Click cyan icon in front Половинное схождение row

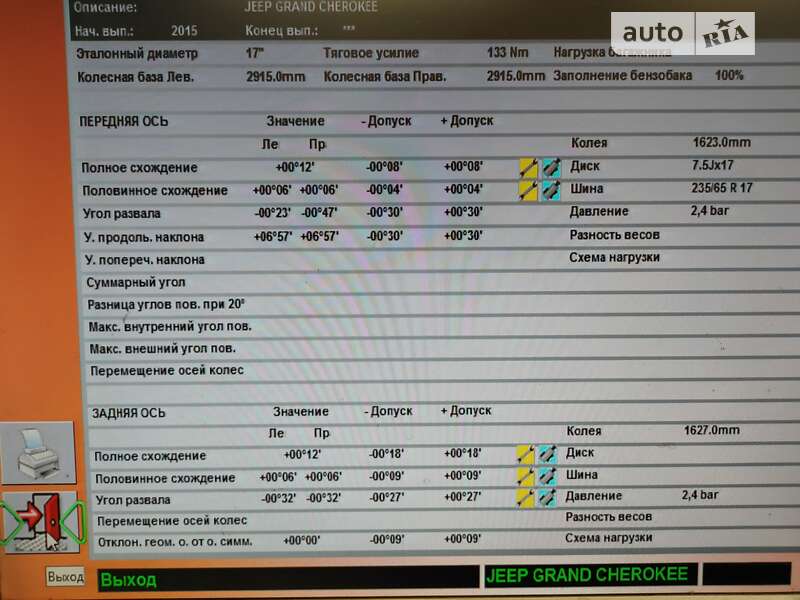pyautogui.click(x=551, y=189)
